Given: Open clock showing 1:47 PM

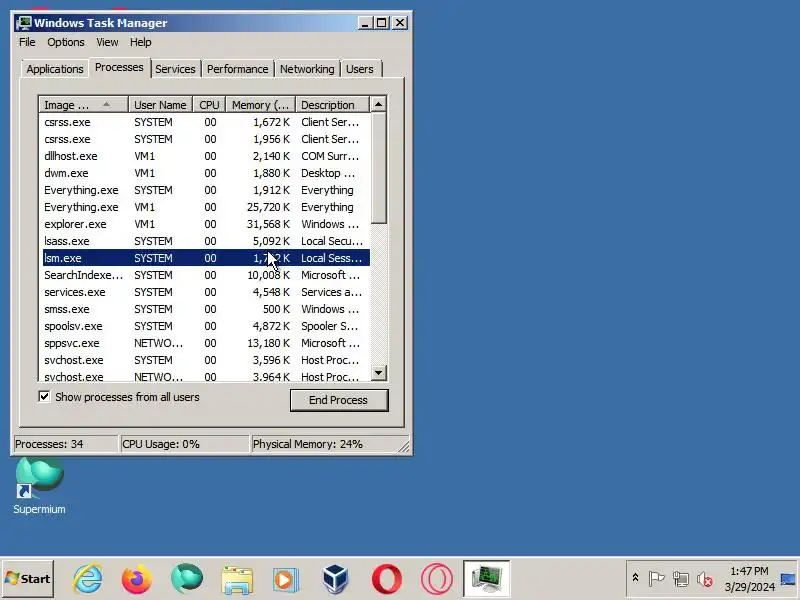Looking at the screenshot, I should point(749,579).
